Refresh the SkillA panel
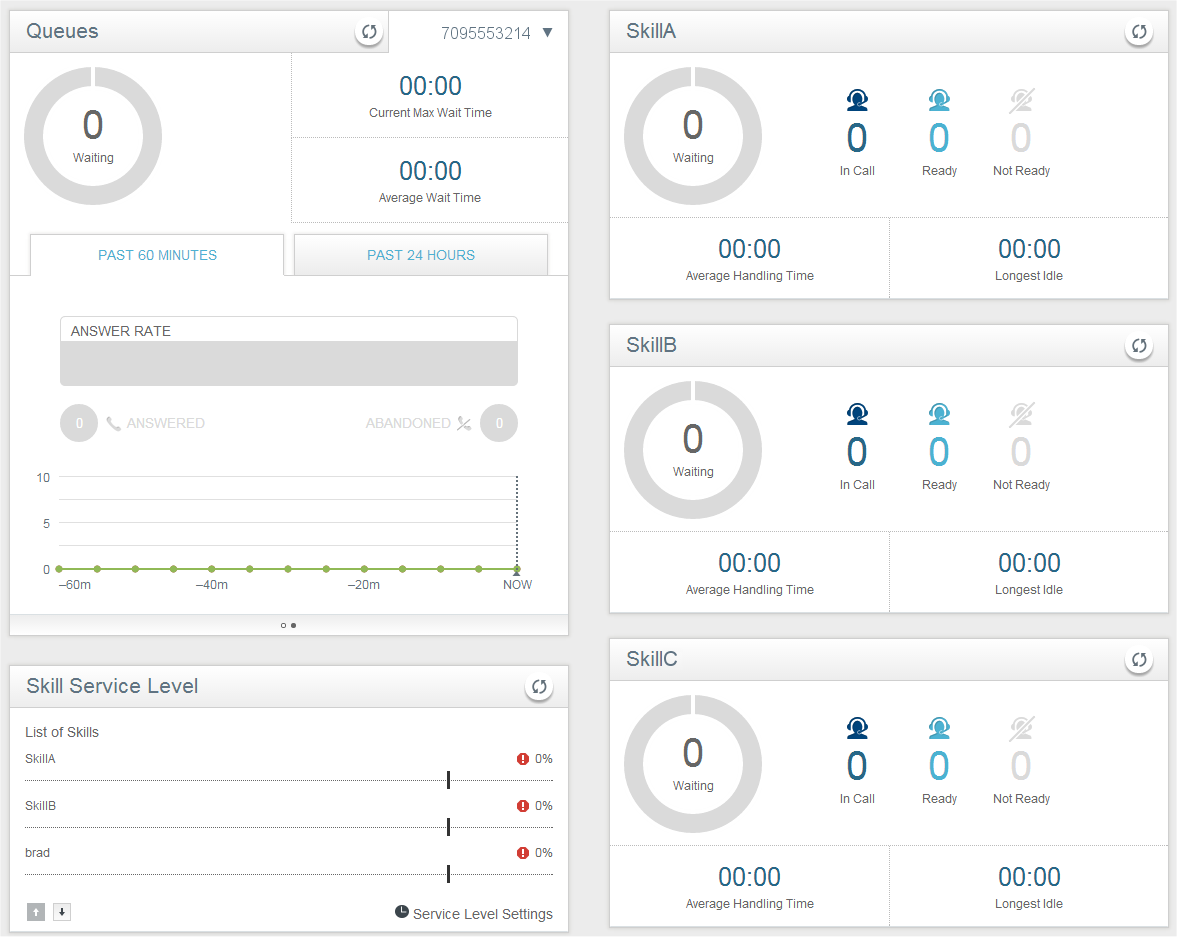Screen dimensions: 1177x937 (1138, 32)
